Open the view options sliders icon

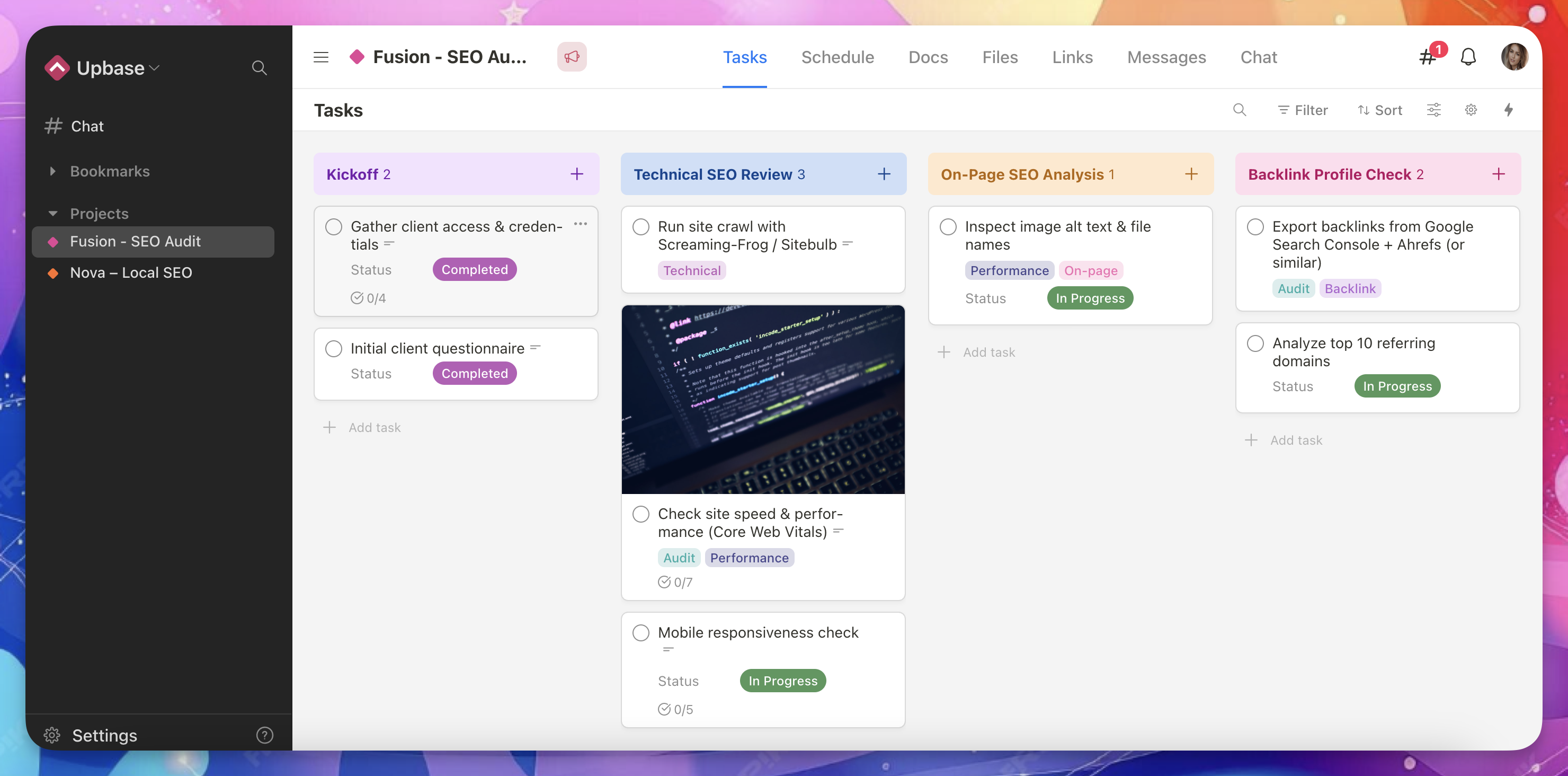tap(1433, 110)
